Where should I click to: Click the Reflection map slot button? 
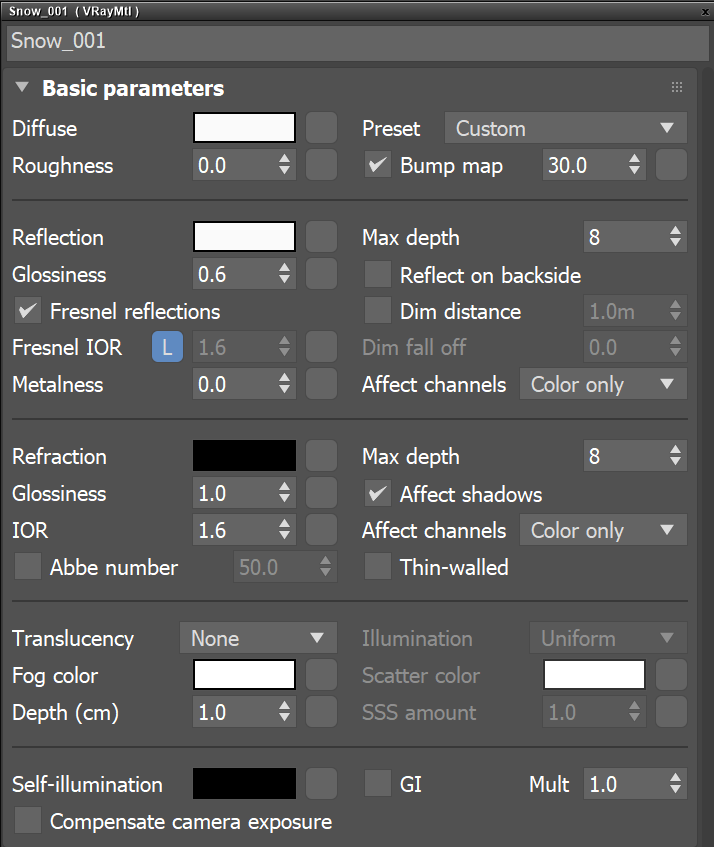[321, 237]
